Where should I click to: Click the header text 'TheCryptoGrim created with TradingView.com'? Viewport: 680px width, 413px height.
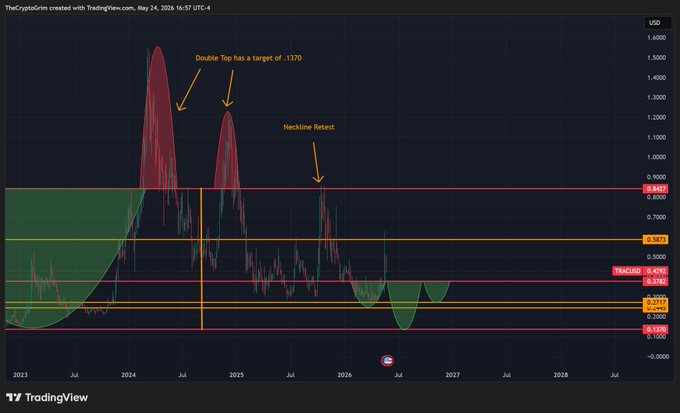(x=69, y=8)
